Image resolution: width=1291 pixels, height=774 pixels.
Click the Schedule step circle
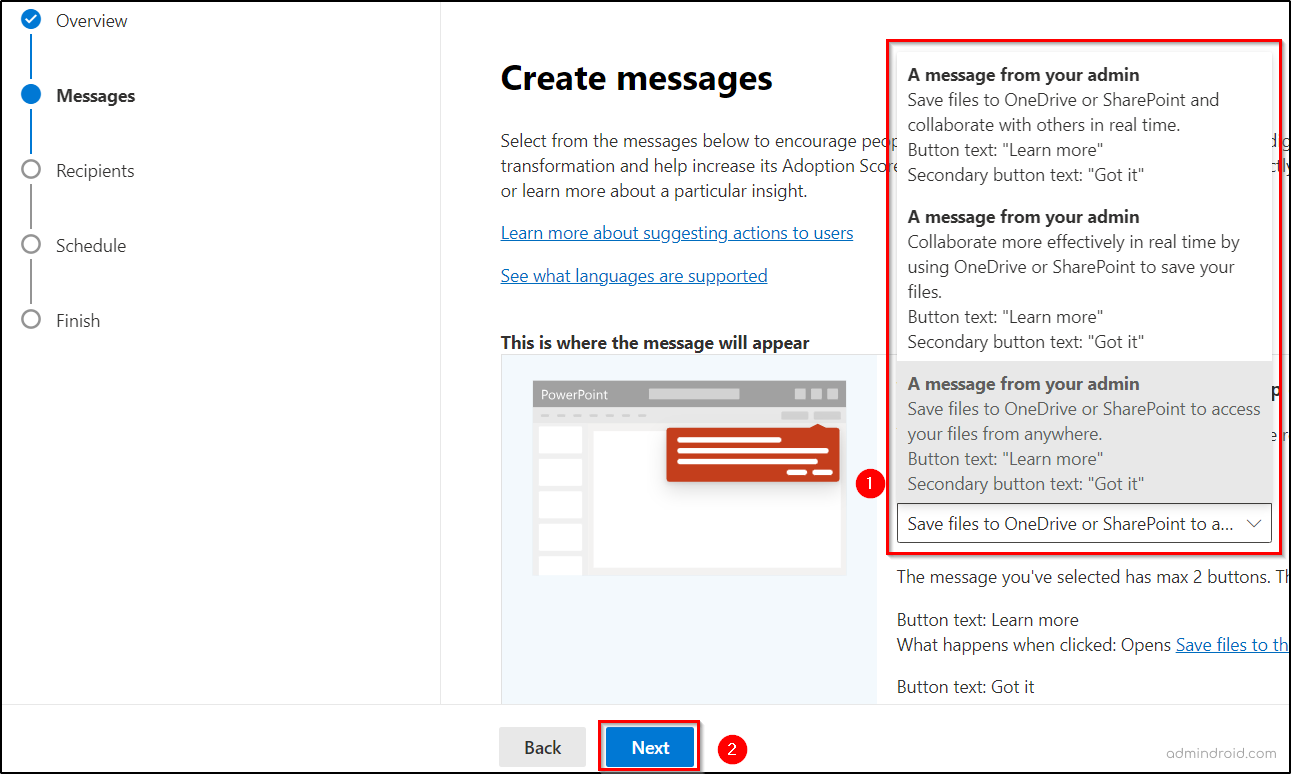tap(31, 245)
